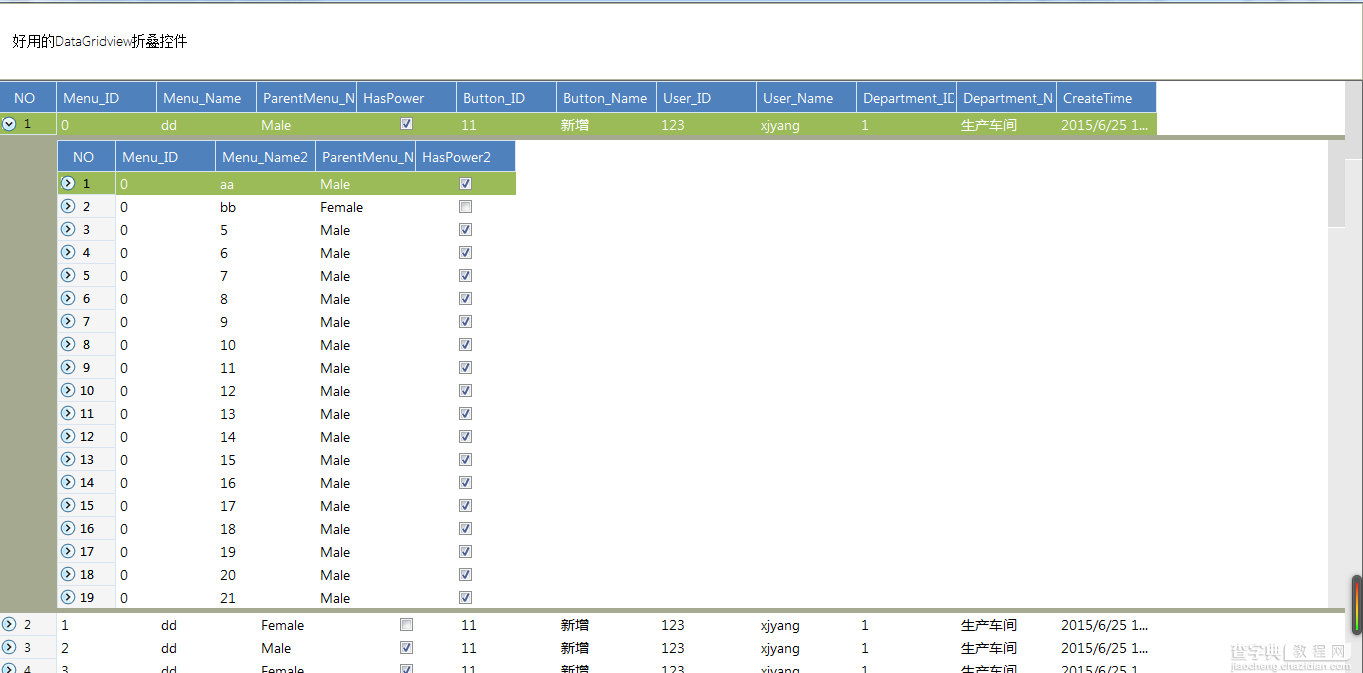
Task: Sort by outer Menu_Name column header
Action: [207, 98]
